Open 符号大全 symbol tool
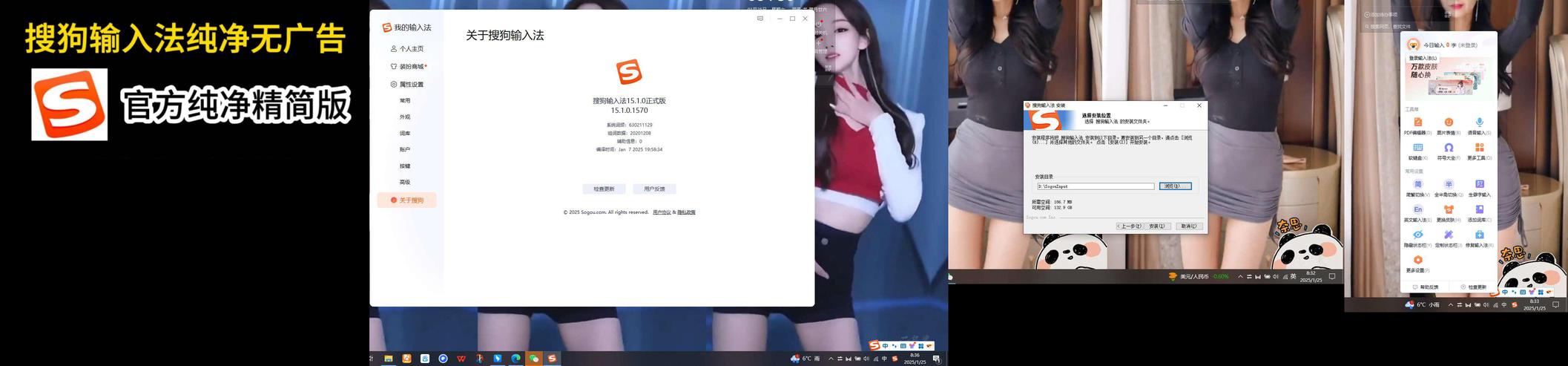1568x366 pixels. (x=1448, y=148)
